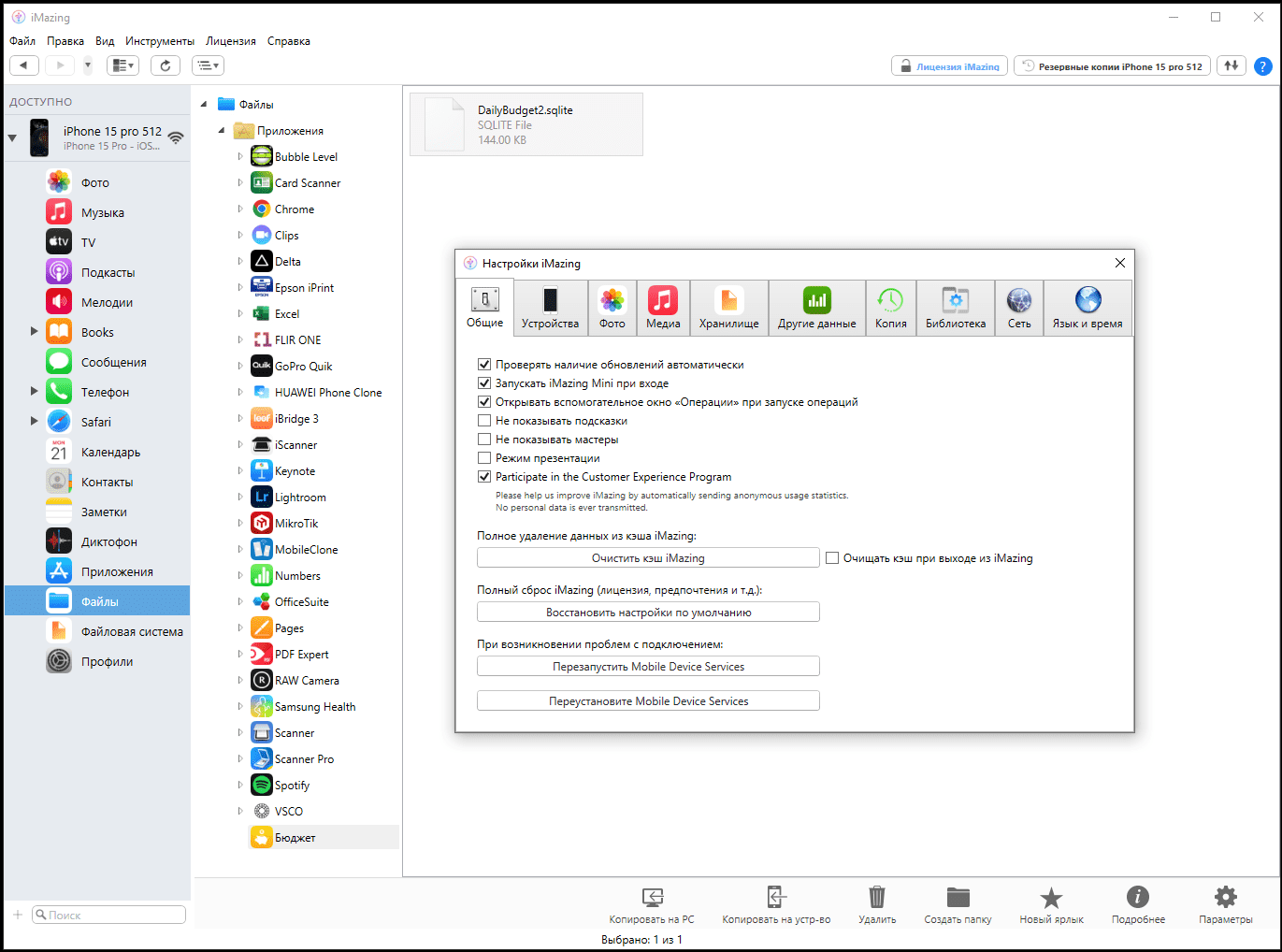
Task: Expand Телефон in the sidebar
Action: (x=35, y=391)
